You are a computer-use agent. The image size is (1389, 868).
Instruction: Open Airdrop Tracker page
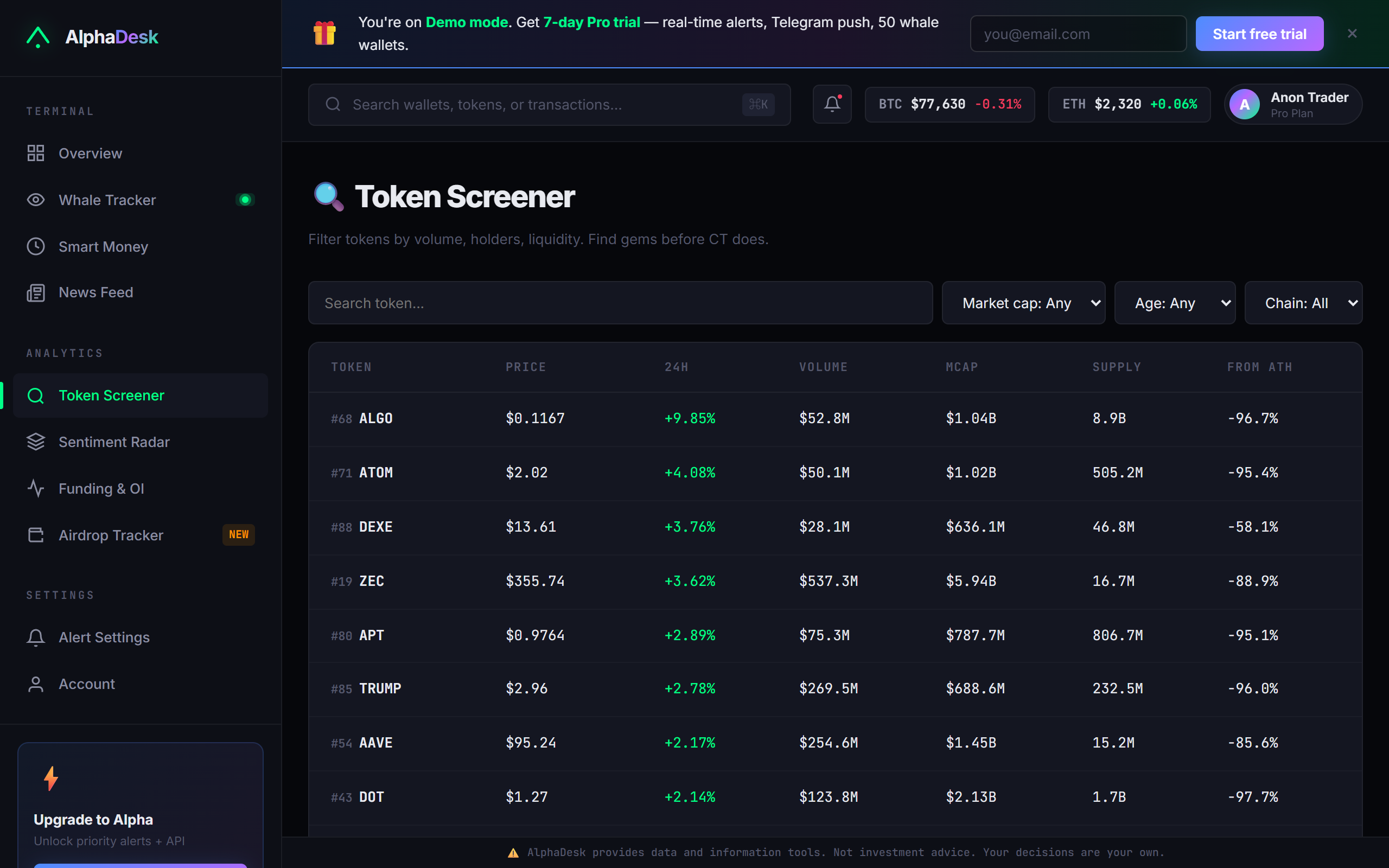[x=141, y=535]
